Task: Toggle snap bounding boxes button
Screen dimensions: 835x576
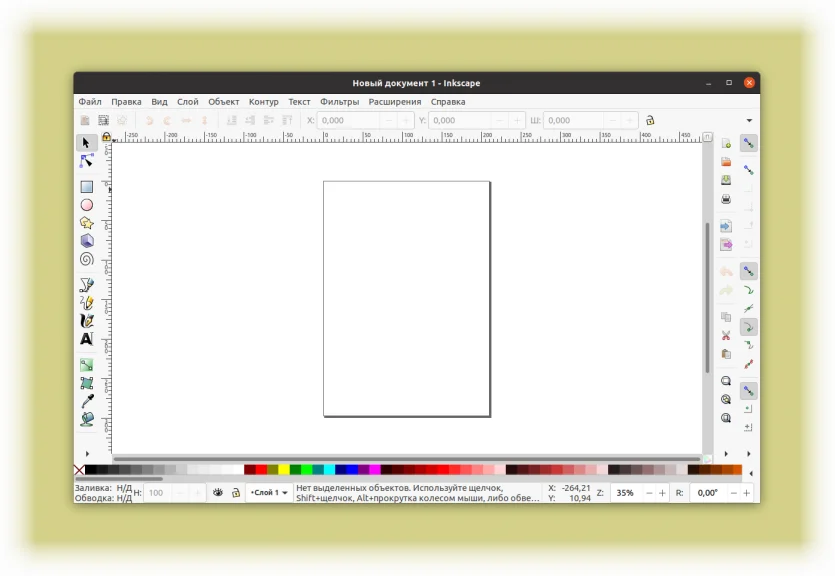Action: [x=749, y=170]
